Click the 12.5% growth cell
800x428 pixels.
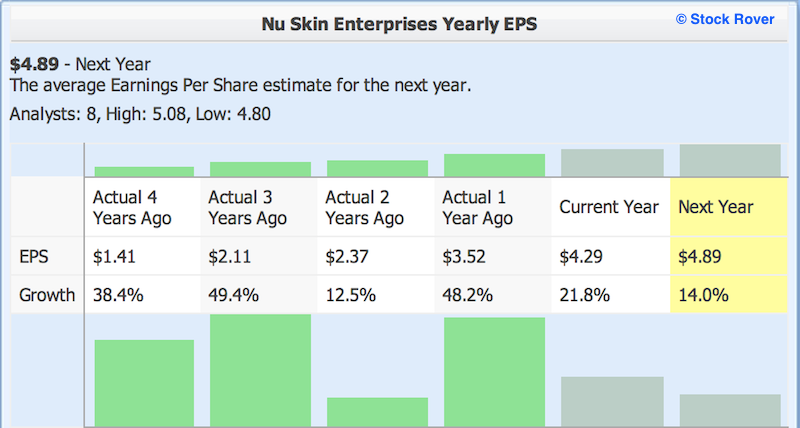tap(376, 294)
